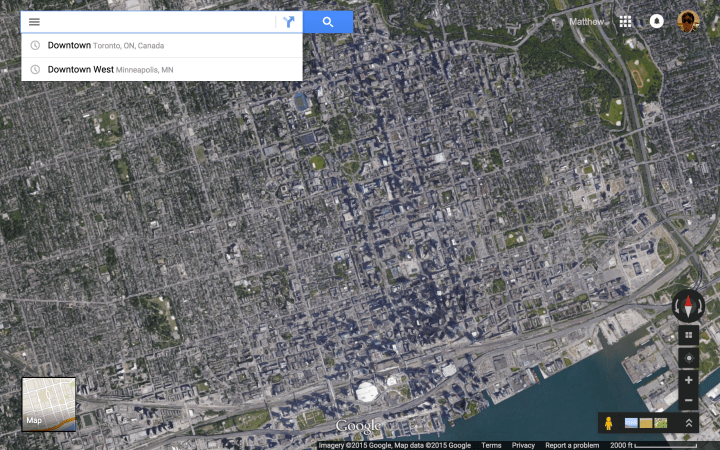Focus the Google Maps search field
The width and height of the screenshot is (720, 450).
pos(158,22)
